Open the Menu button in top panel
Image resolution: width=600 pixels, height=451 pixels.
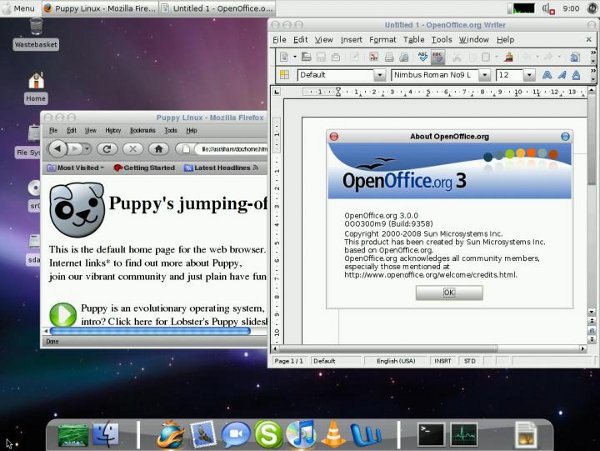[x=18, y=8]
